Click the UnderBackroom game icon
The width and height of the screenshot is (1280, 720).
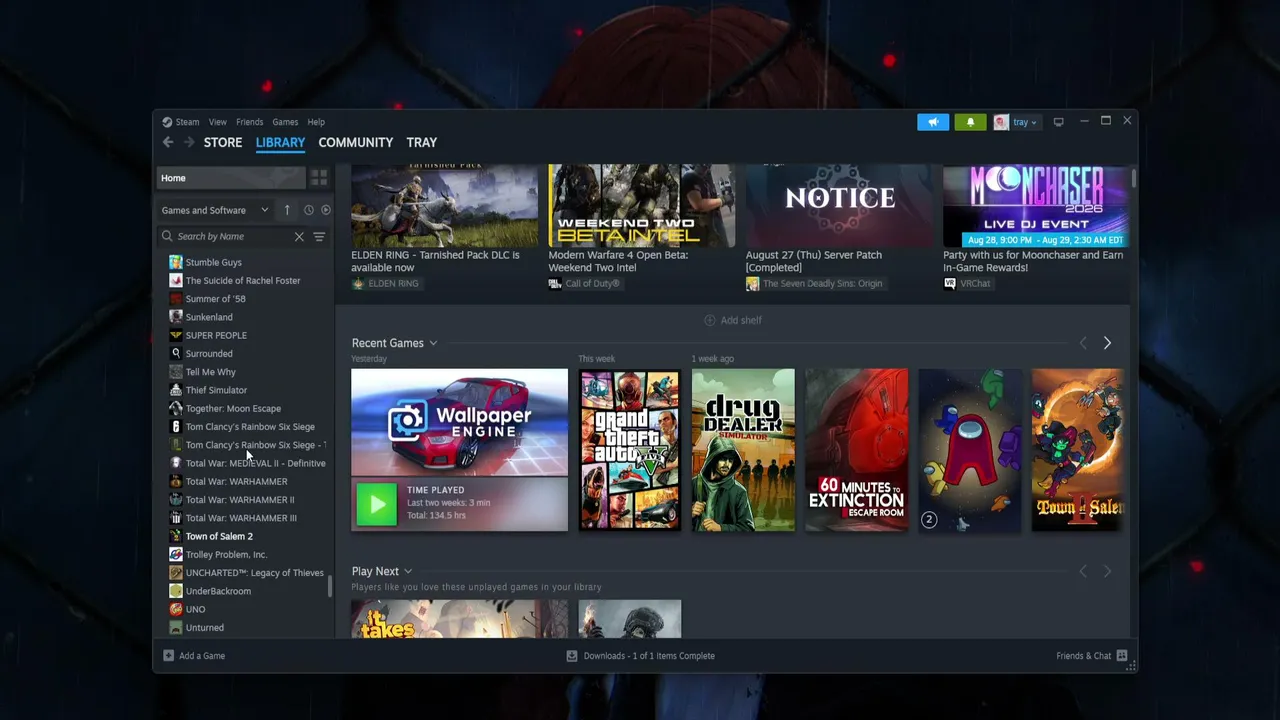point(176,591)
